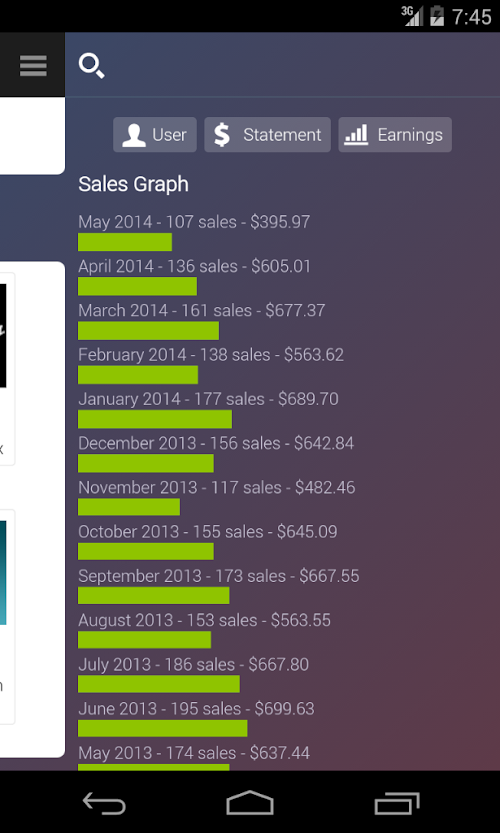
Task: Switch to the Statement tab
Action: [267, 135]
